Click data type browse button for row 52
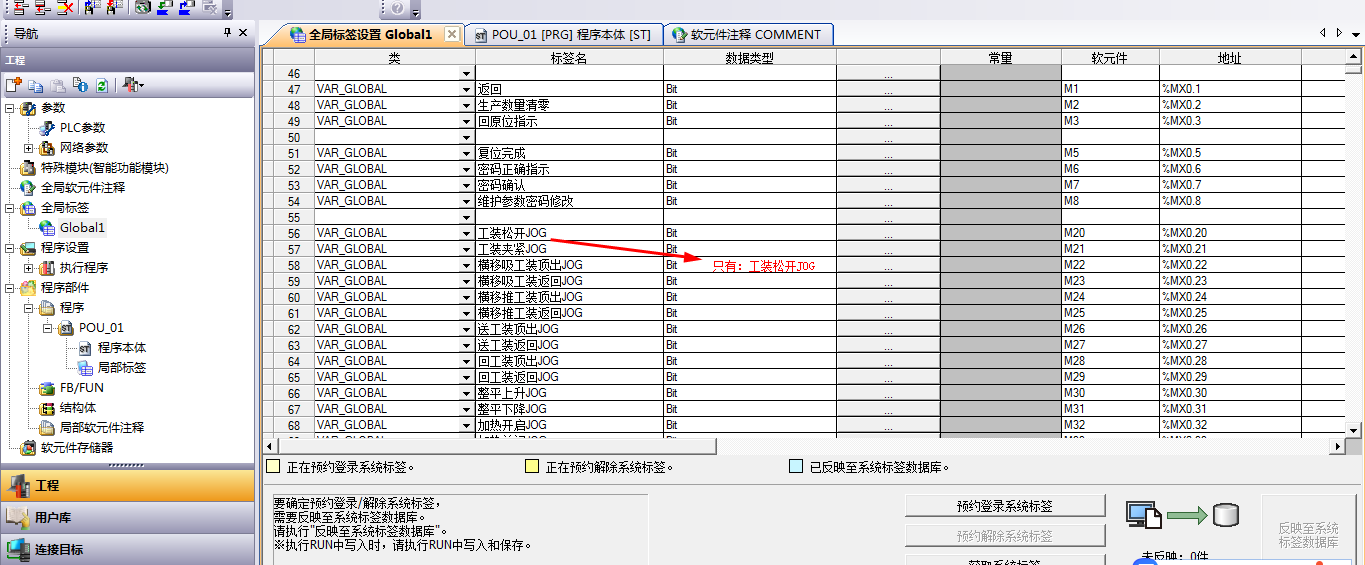The height and width of the screenshot is (565, 1365). click(887, 170)
